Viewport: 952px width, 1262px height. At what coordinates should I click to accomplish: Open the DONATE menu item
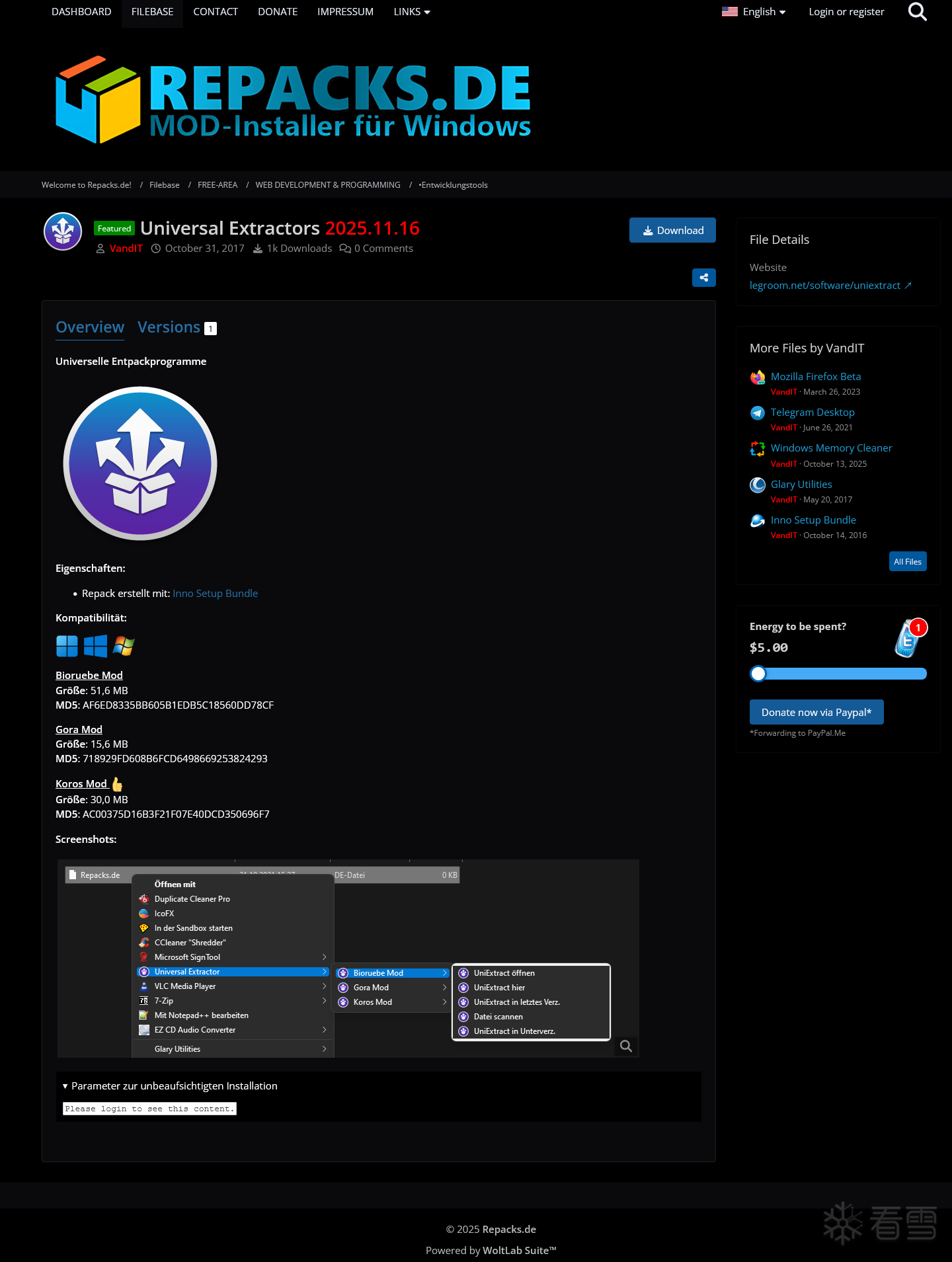tap(278, 12)
